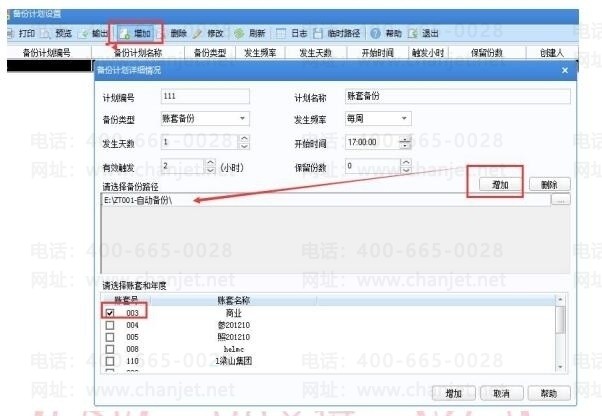
Task: Click the account list scroll up arrow
Action: tap(560, 299)
